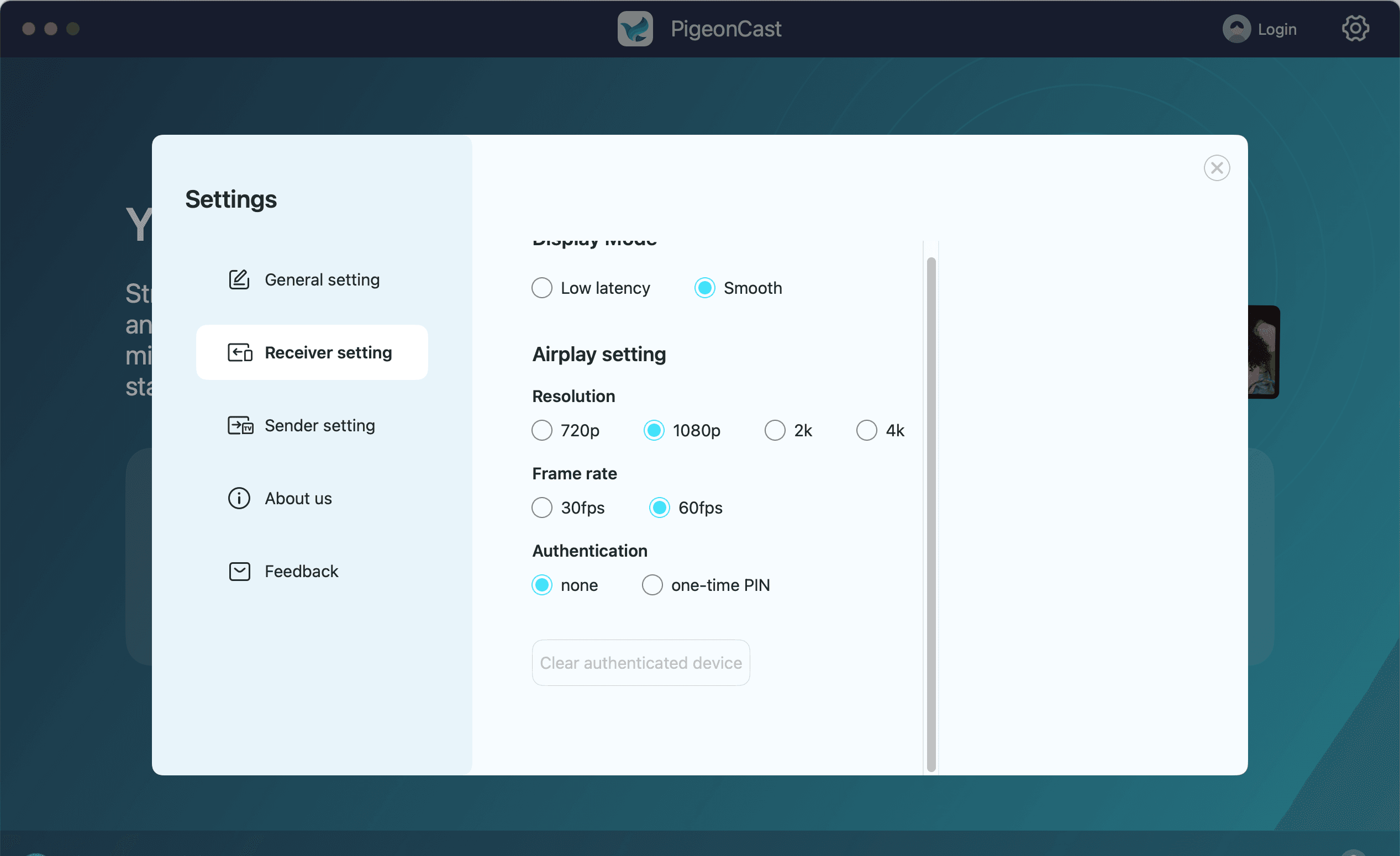Click the thumbnail image behind settings dialog
This screenshot has width=1400, height=856.
pyautogui.click(x=1263, y=352)
